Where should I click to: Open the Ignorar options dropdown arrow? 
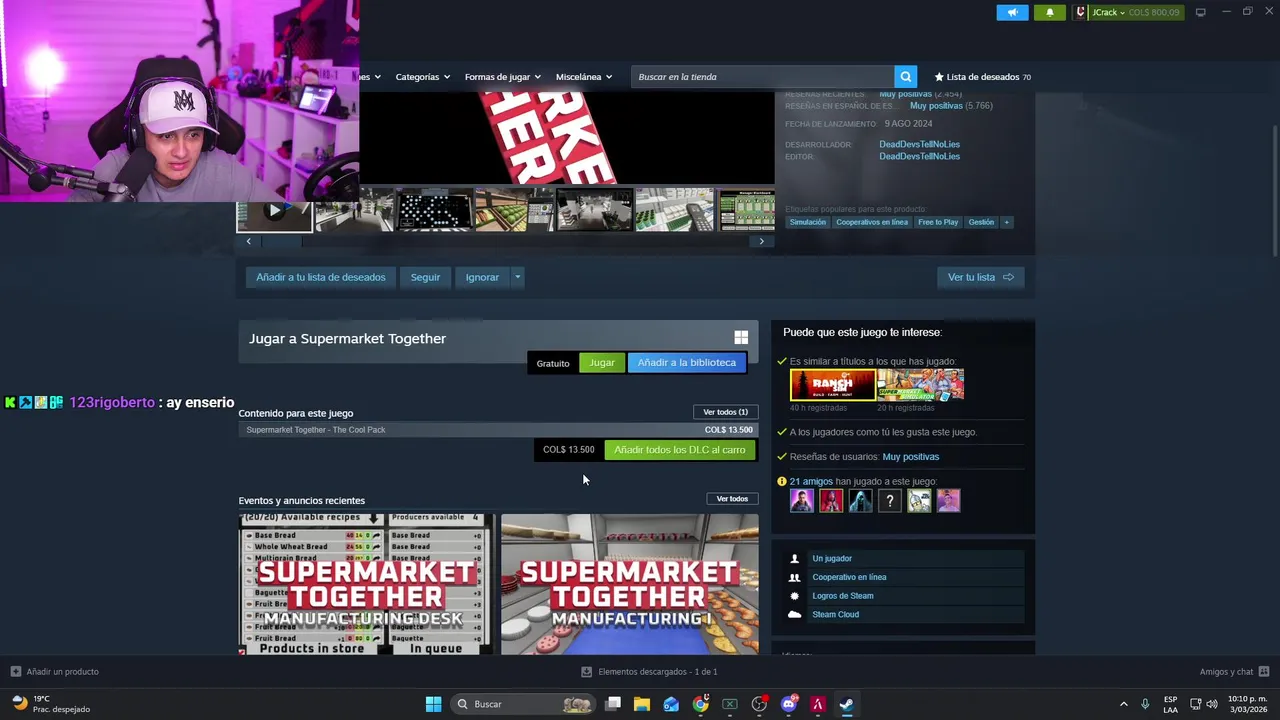click(517, 277)
